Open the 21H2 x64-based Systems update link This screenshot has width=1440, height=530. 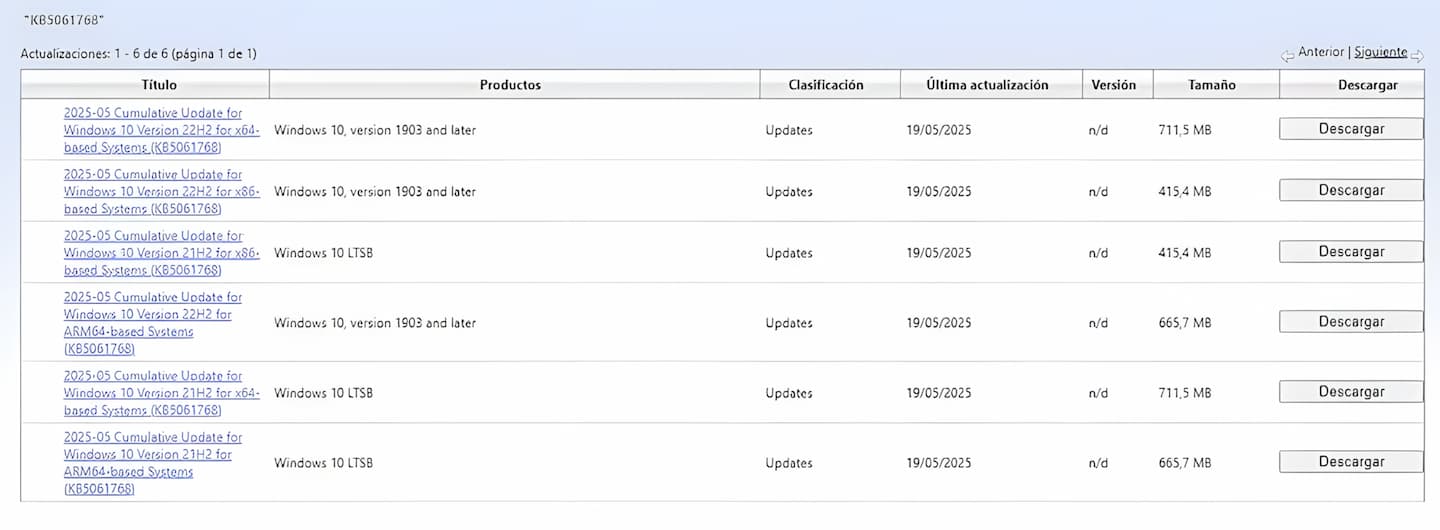(161, 393)
